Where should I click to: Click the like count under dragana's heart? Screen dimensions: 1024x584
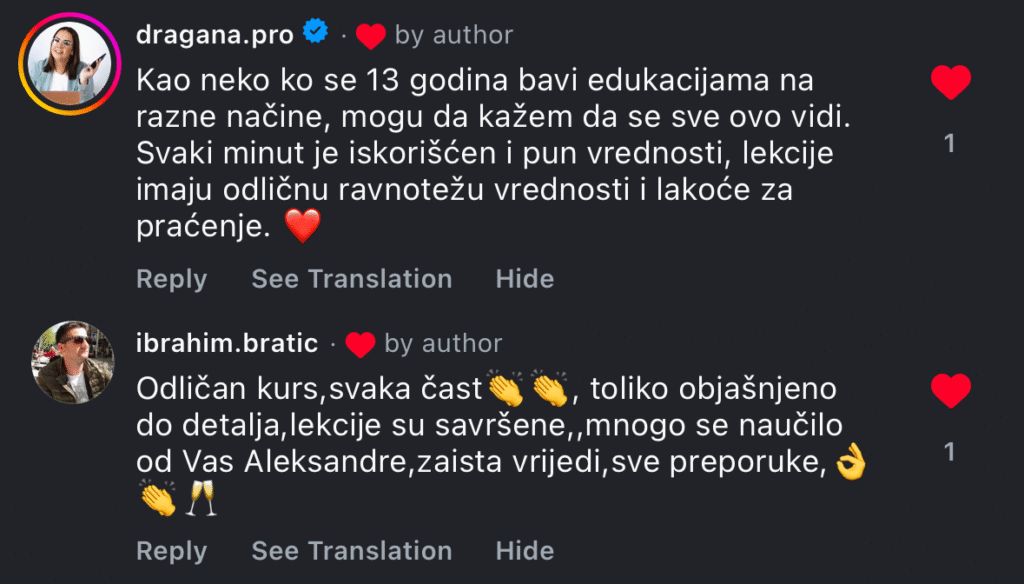(x=950, y=142)
